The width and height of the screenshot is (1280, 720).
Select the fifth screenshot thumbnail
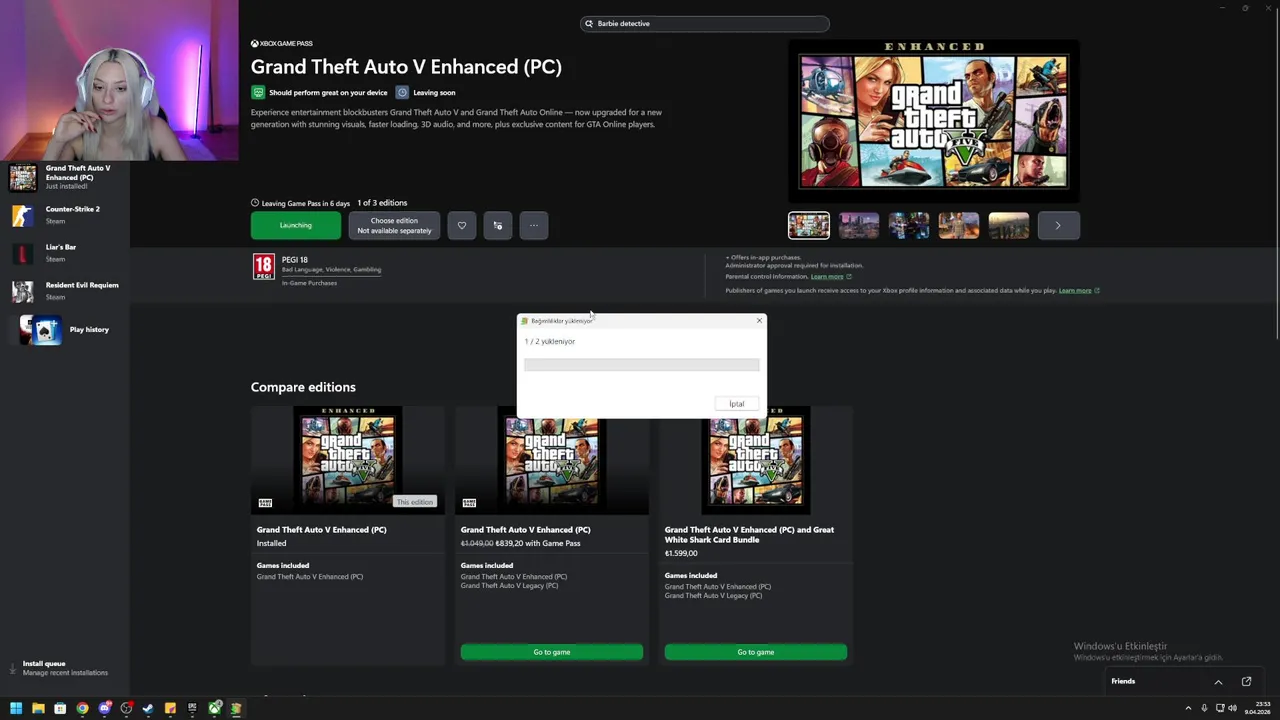click(1009, 225)
